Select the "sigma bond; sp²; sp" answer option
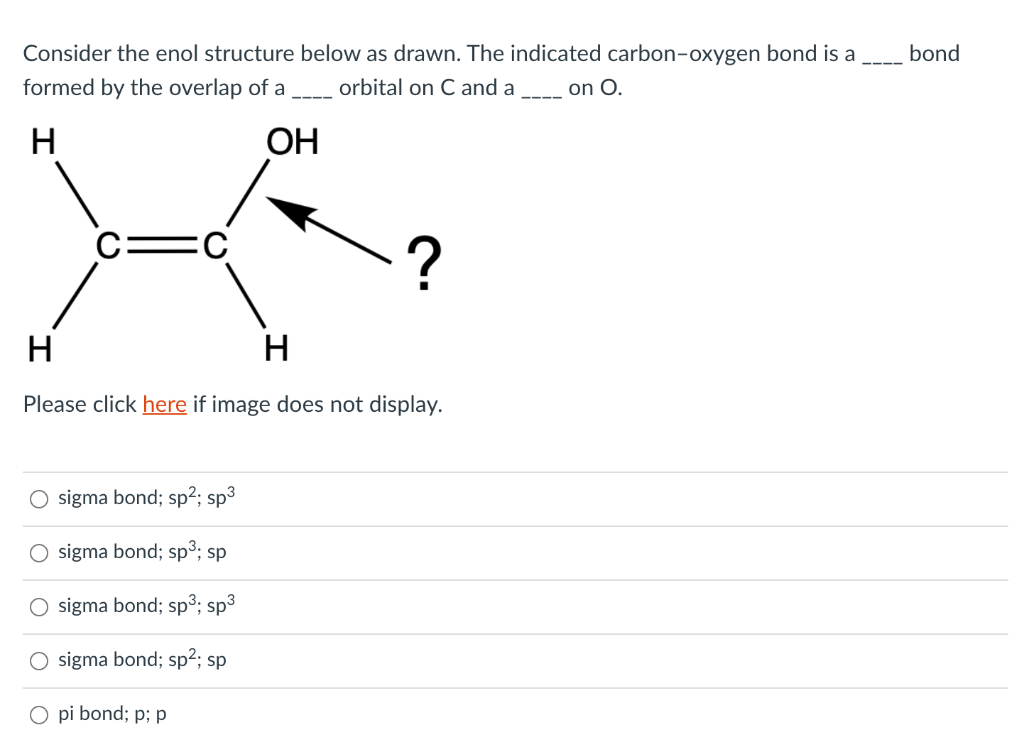Screen dimensions: 1024x747 [x=38, y=659]
